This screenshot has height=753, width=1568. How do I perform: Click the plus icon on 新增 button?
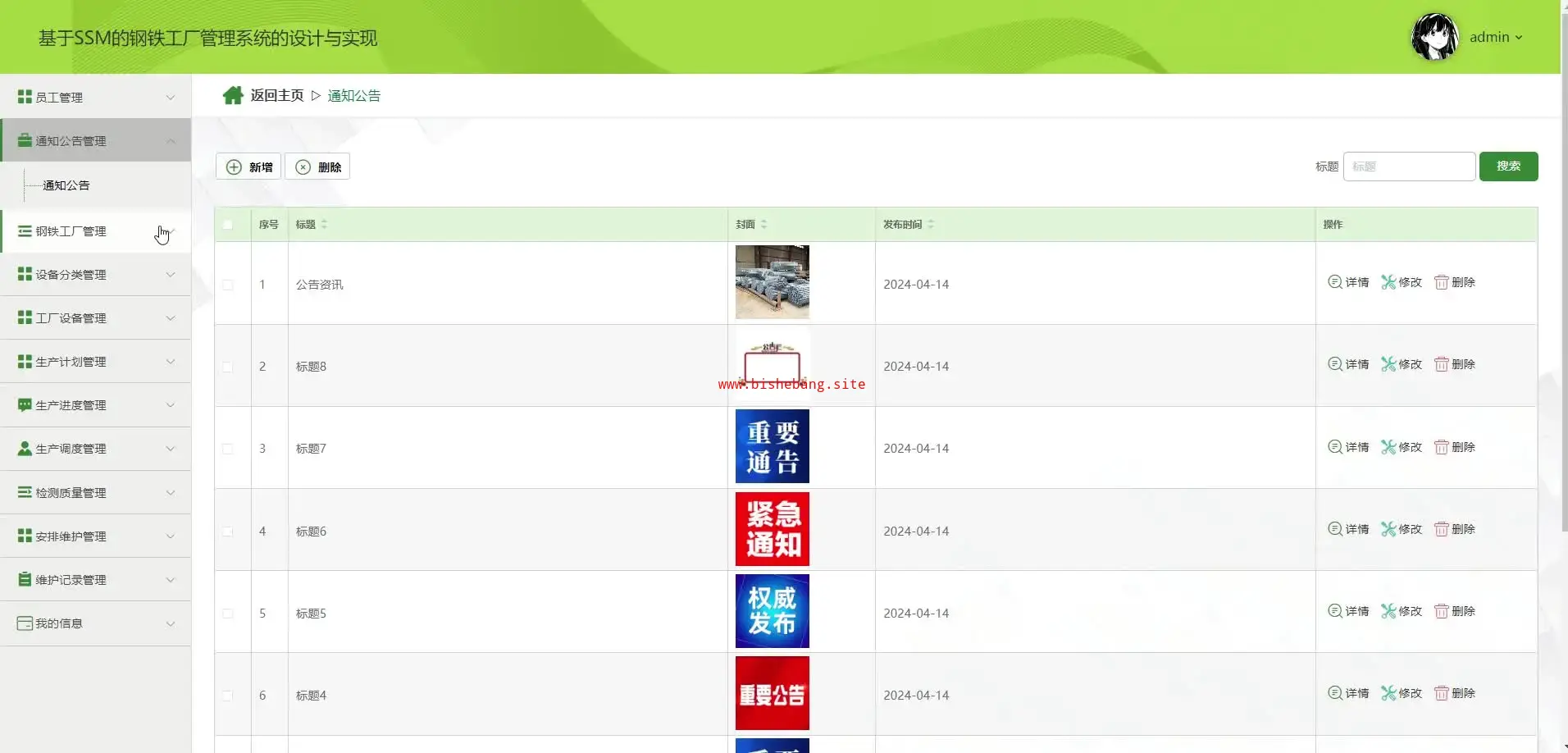(x=234, y=167)
